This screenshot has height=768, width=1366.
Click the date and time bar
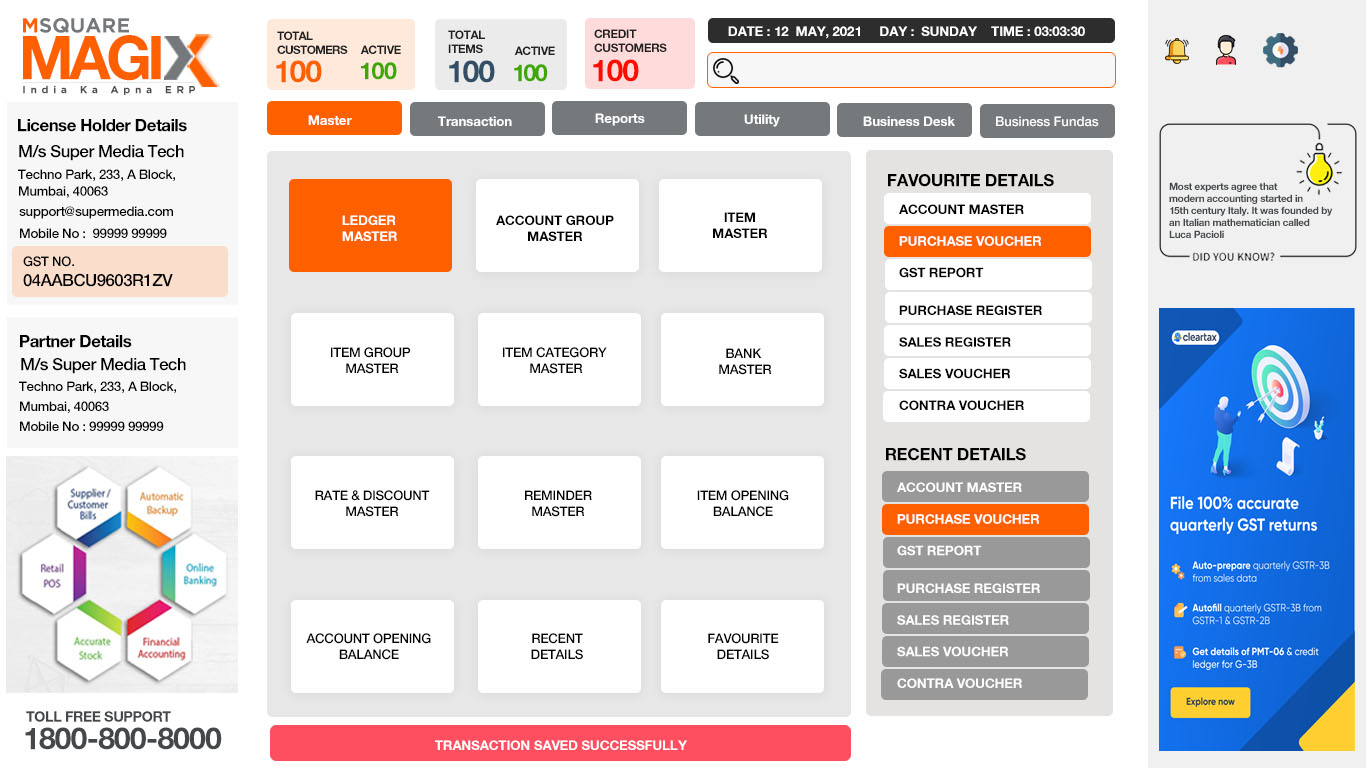click(911, 31)
